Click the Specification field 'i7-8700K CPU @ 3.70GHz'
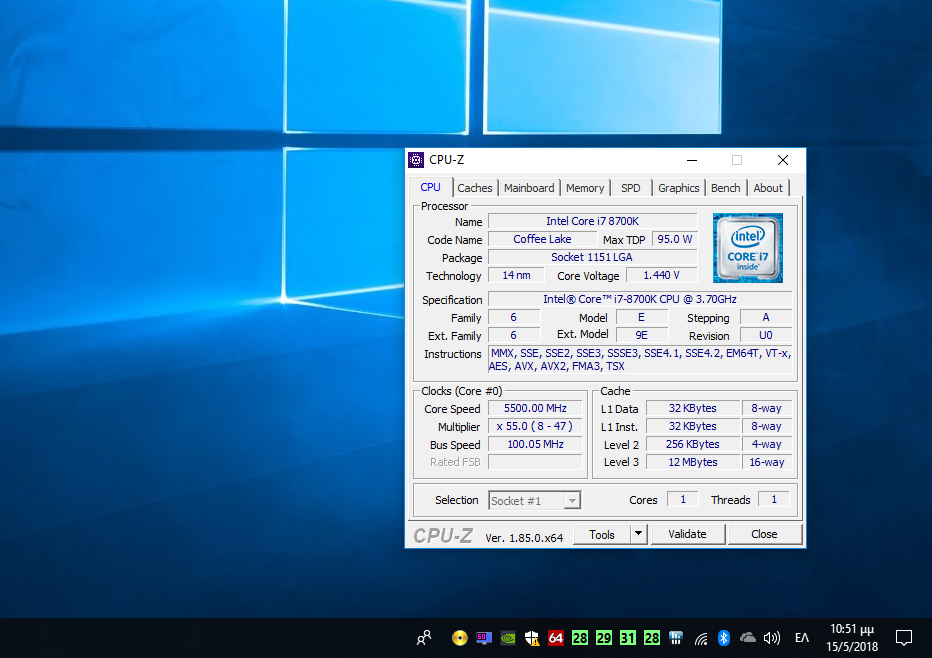This screenshot has height=658, width=932. tap(640, 299)
